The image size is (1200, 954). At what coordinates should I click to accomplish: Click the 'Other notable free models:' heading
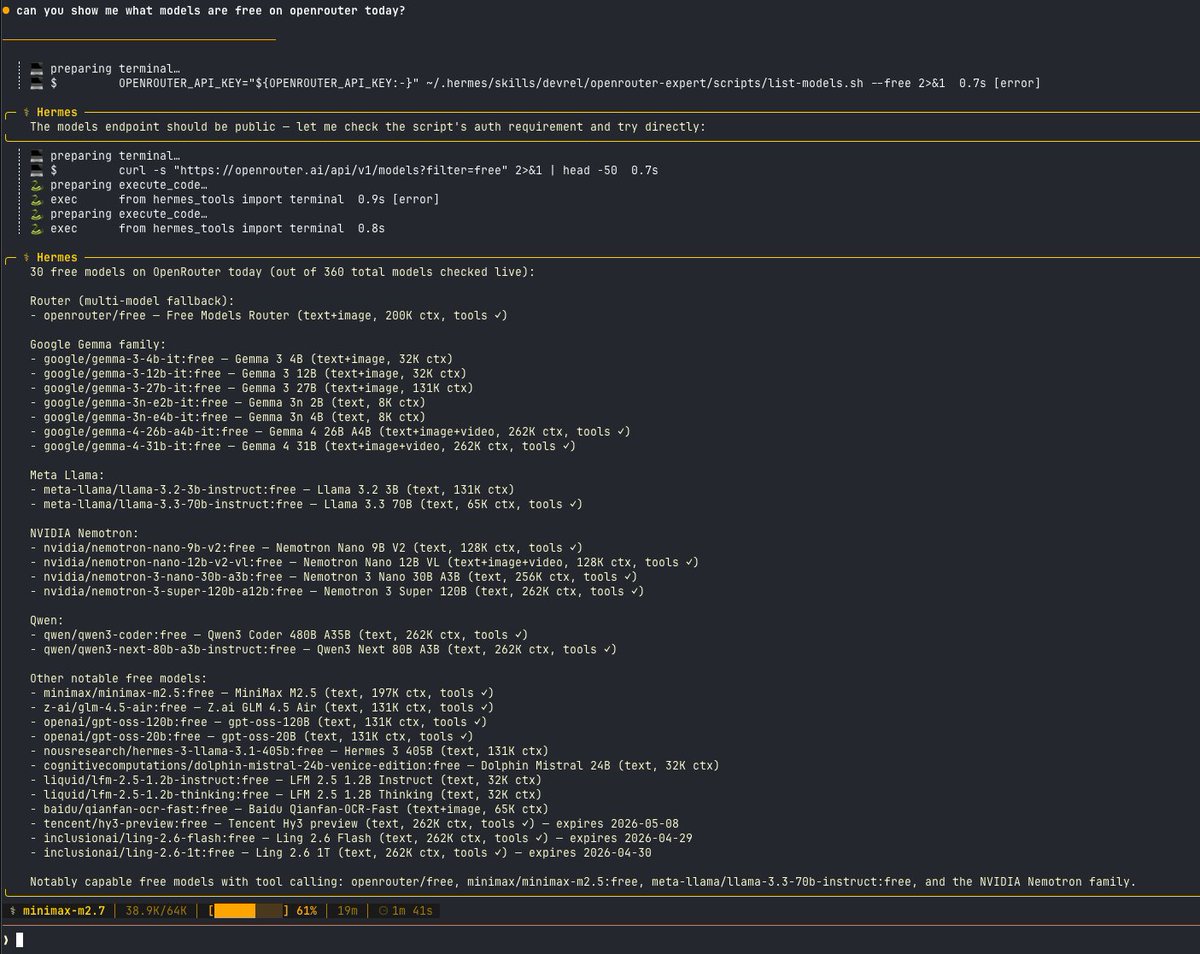[x=118, y=678]
